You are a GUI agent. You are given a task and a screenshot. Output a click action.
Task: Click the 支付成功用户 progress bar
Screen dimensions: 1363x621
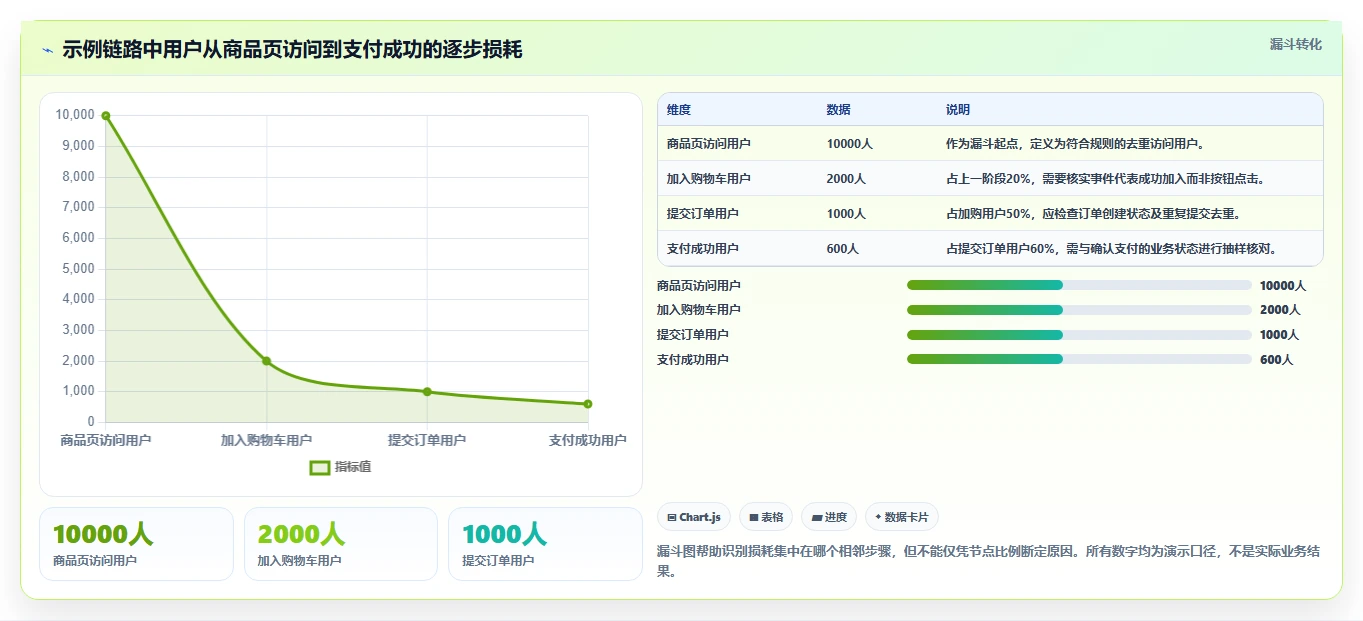pyautogui.click(x=1079, y=359)
